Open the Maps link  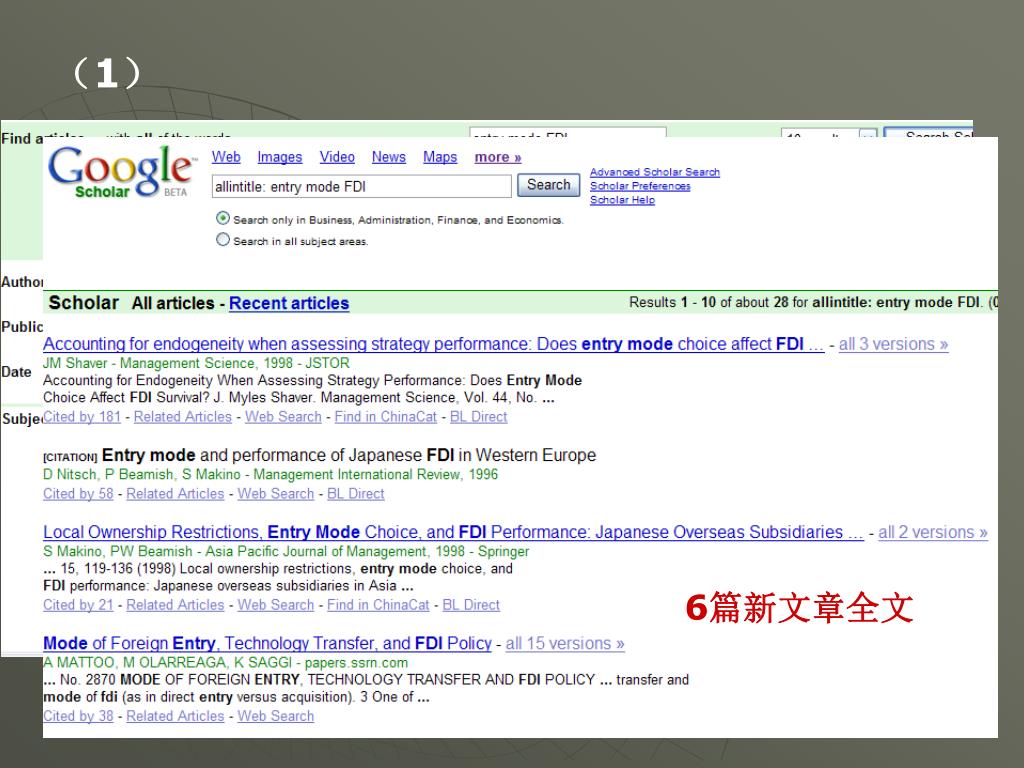coord(440,157)
